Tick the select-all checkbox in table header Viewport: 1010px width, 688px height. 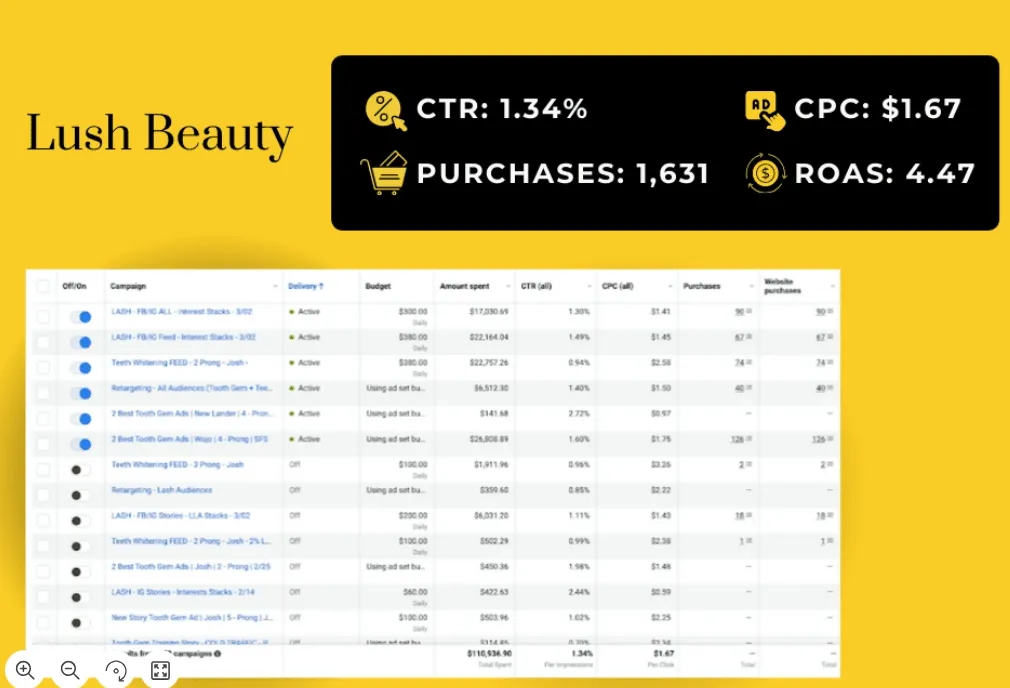43,286
